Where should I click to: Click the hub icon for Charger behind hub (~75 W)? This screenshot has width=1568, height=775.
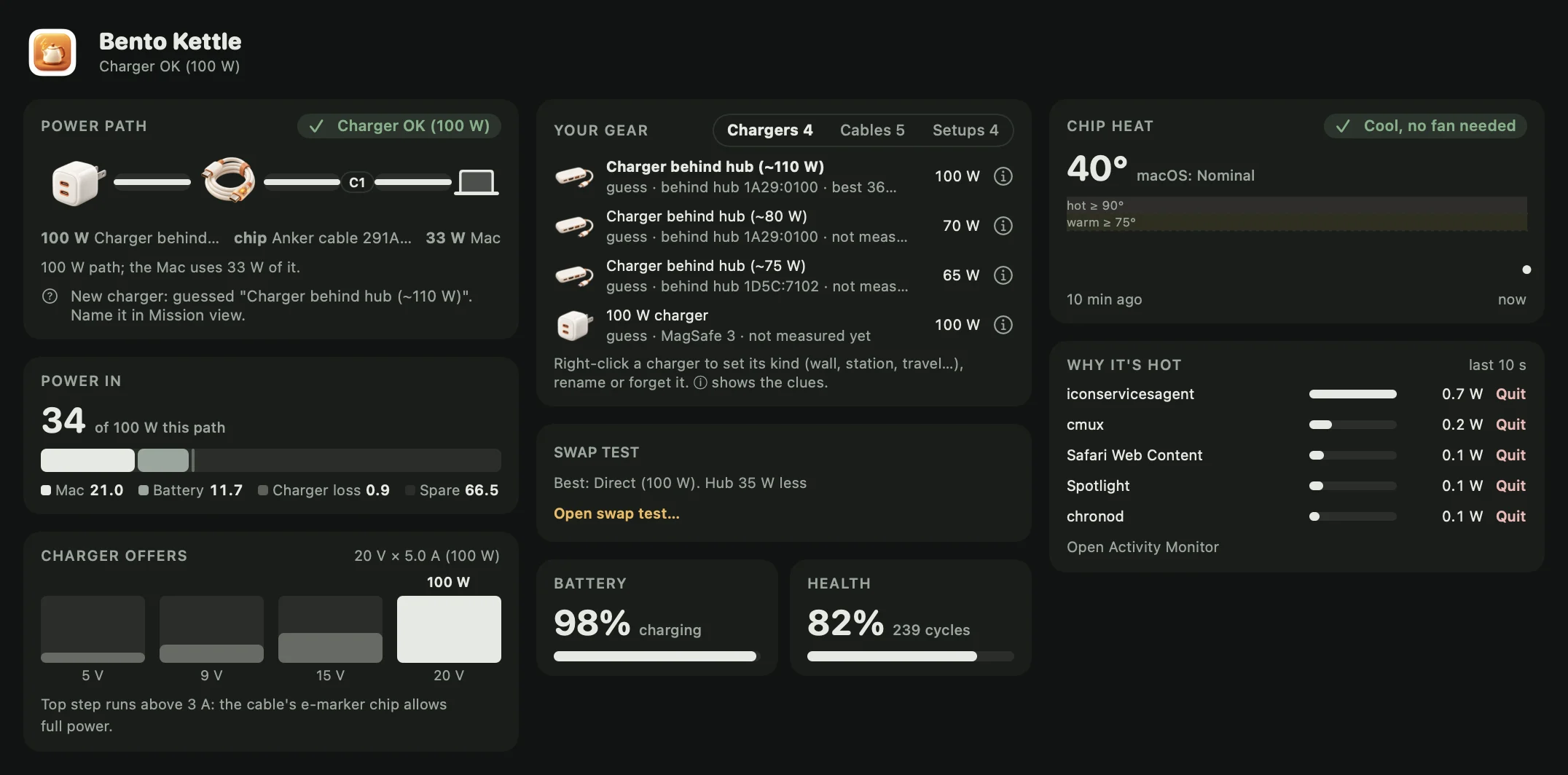[574, 275]
